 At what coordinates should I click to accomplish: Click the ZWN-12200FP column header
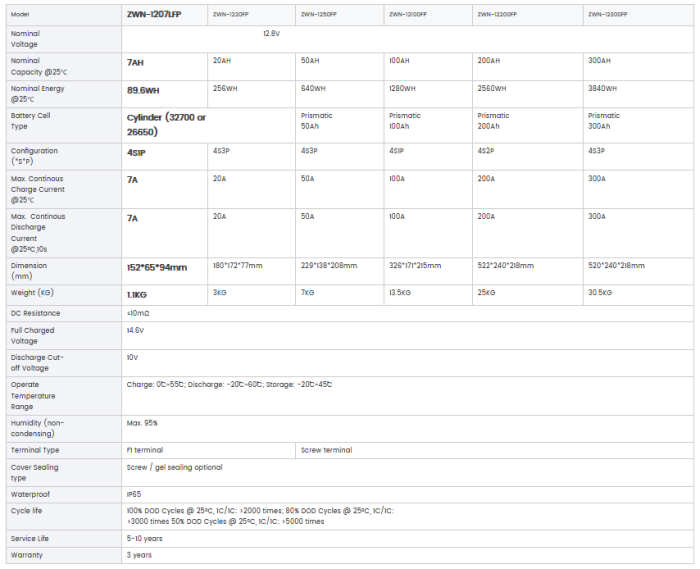pos(497,14)
